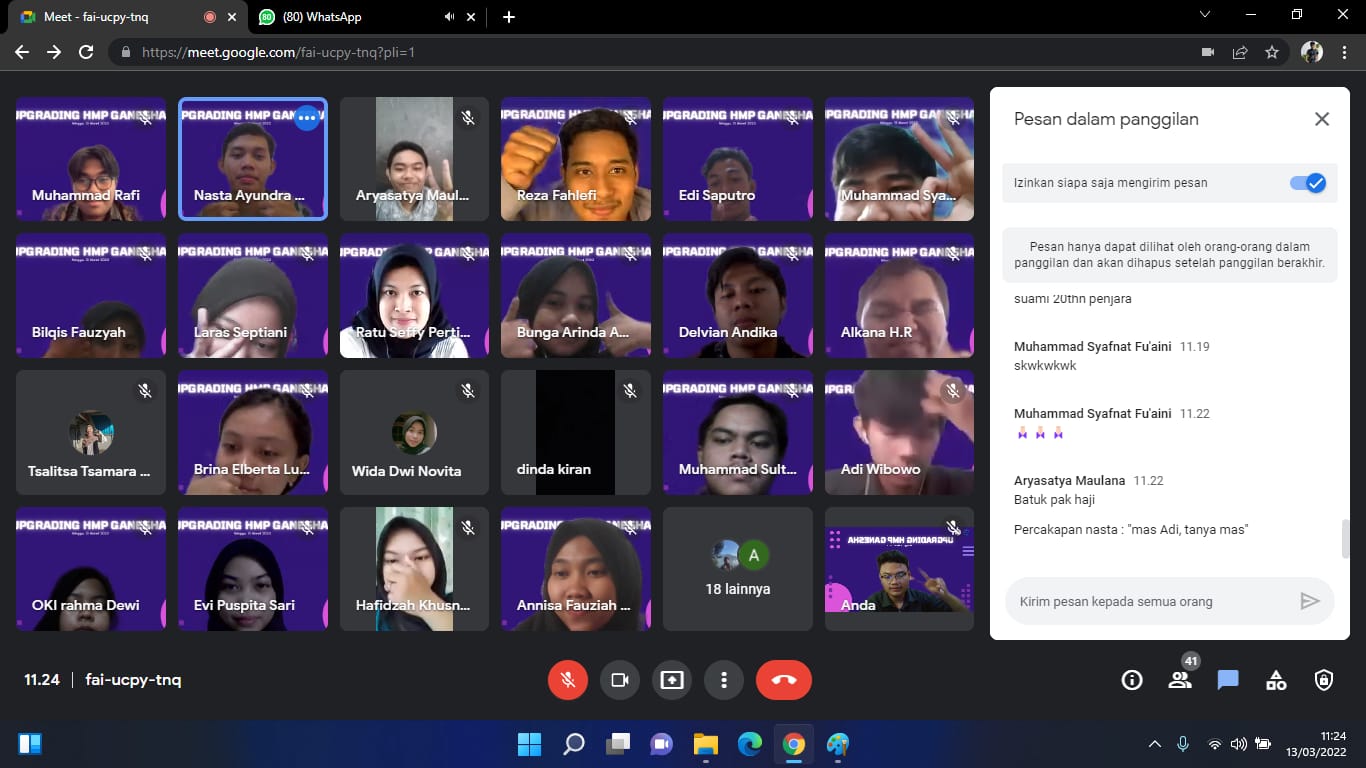Image resolution: width=1366 pixels, height=768 pixels.
Task: Turn off the camera button
Action: (620, 680)
